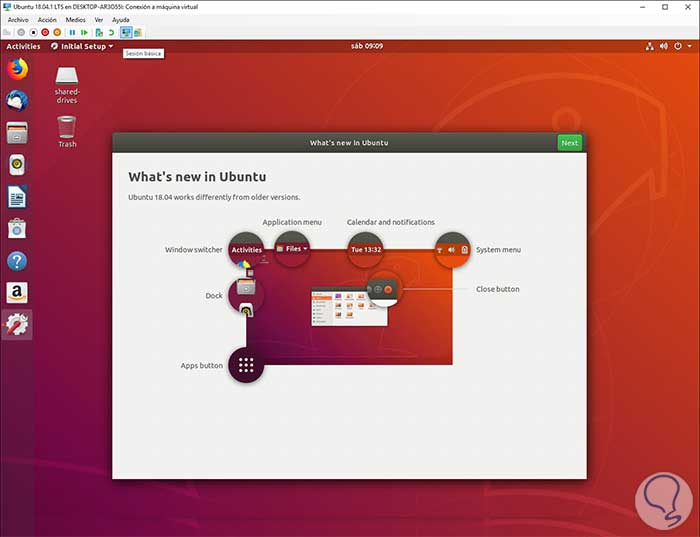Screen dimensions: 700x537
Task: Click the Turn Off black square toolbar icon
Action: click(x=33, y=32)
